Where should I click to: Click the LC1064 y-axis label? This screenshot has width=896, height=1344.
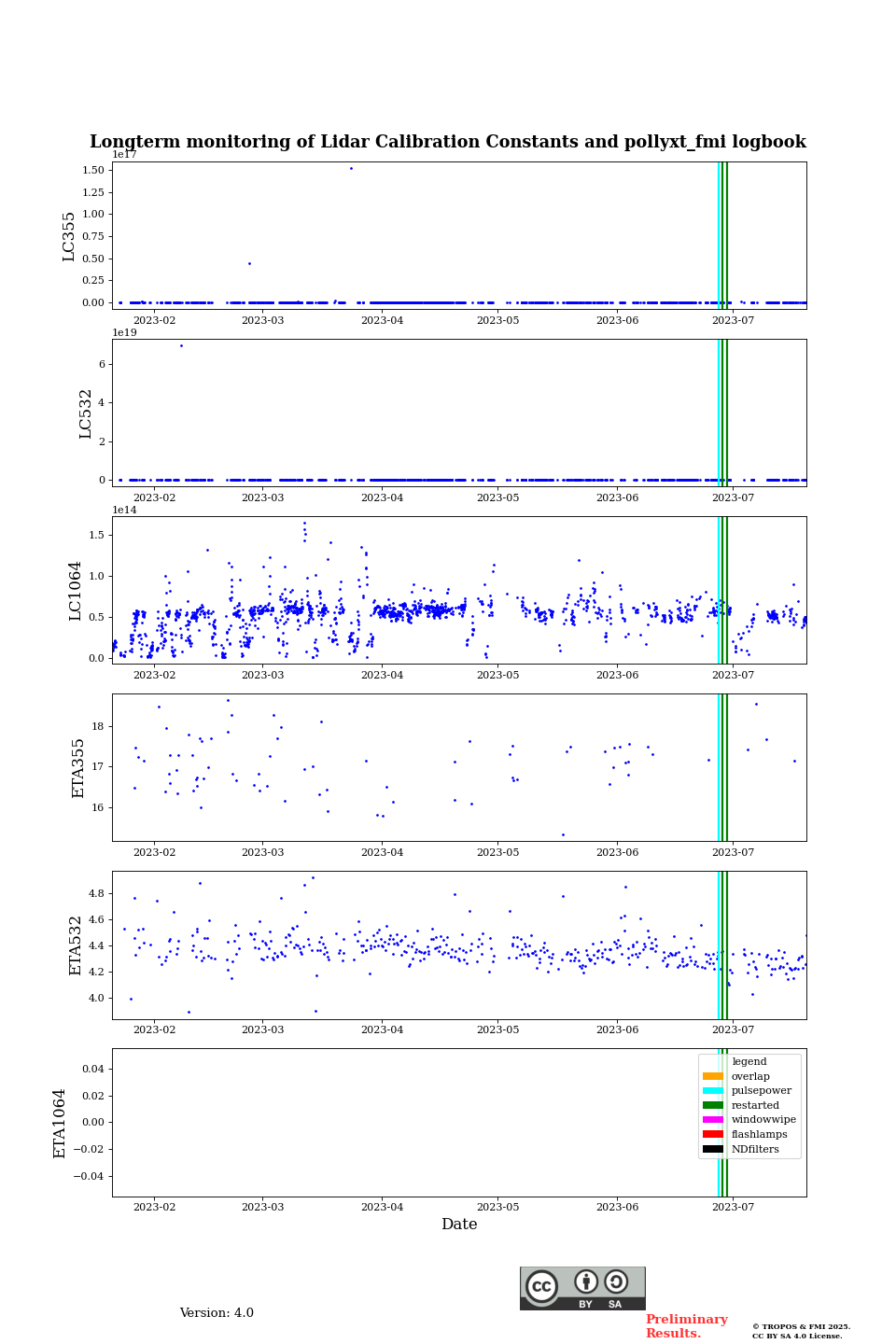76,590
